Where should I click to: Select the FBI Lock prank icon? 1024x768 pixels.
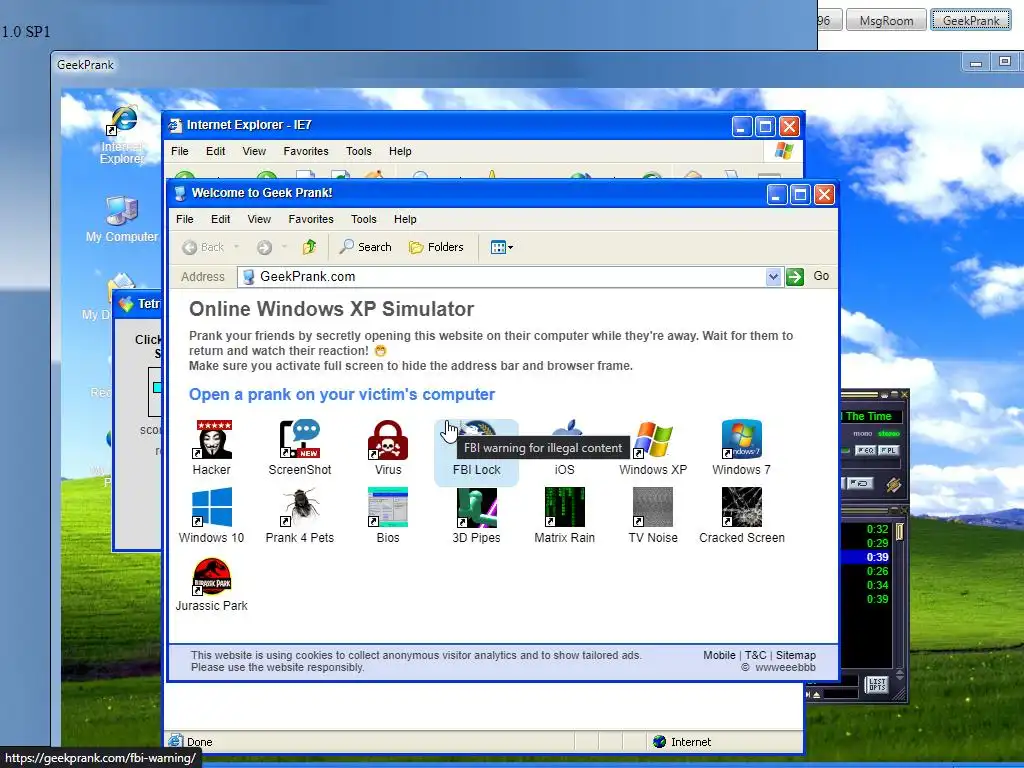pyautogui.click(x=476, y=451)
